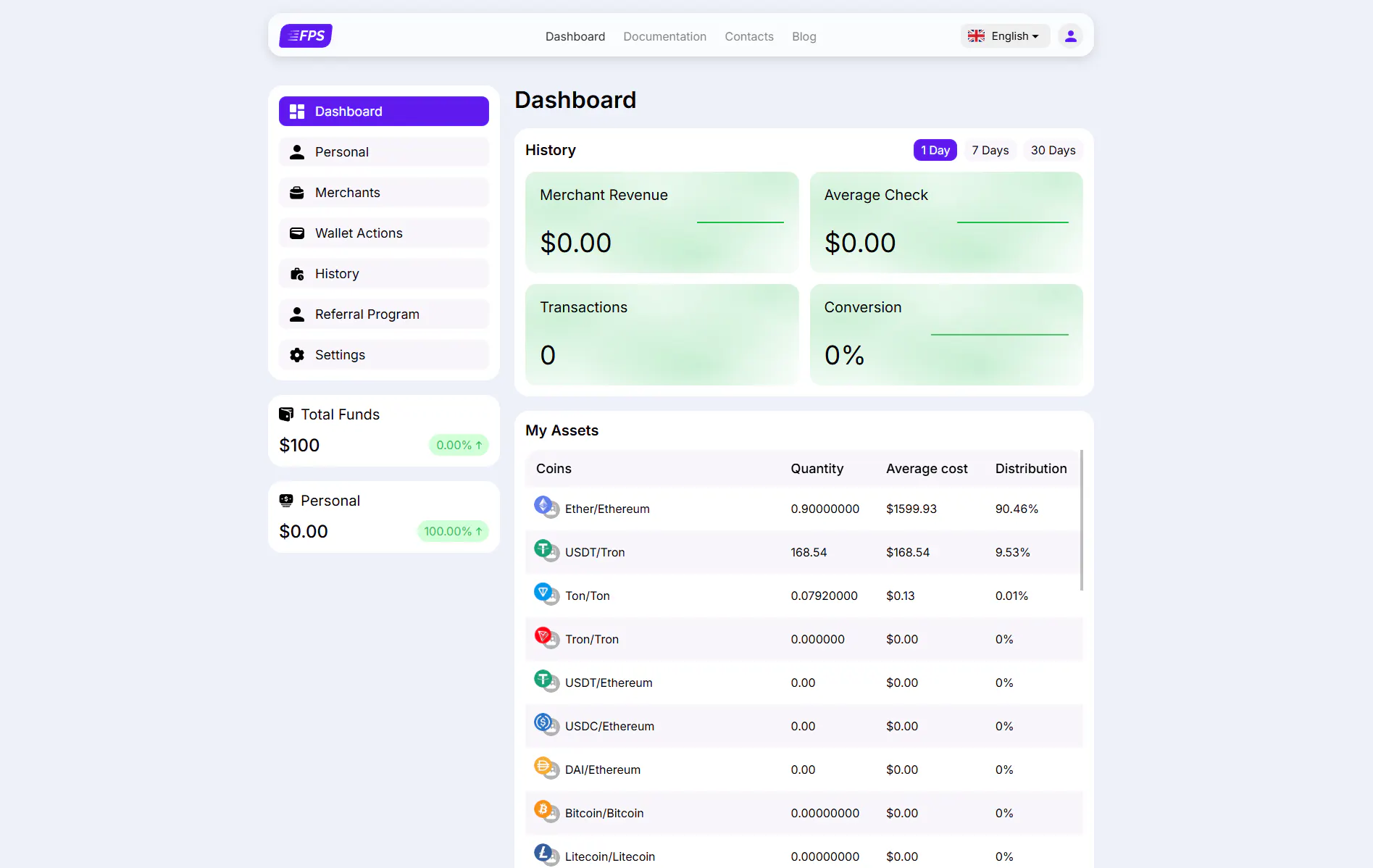Click the Personal 100.00% badge

coord(453,531)
